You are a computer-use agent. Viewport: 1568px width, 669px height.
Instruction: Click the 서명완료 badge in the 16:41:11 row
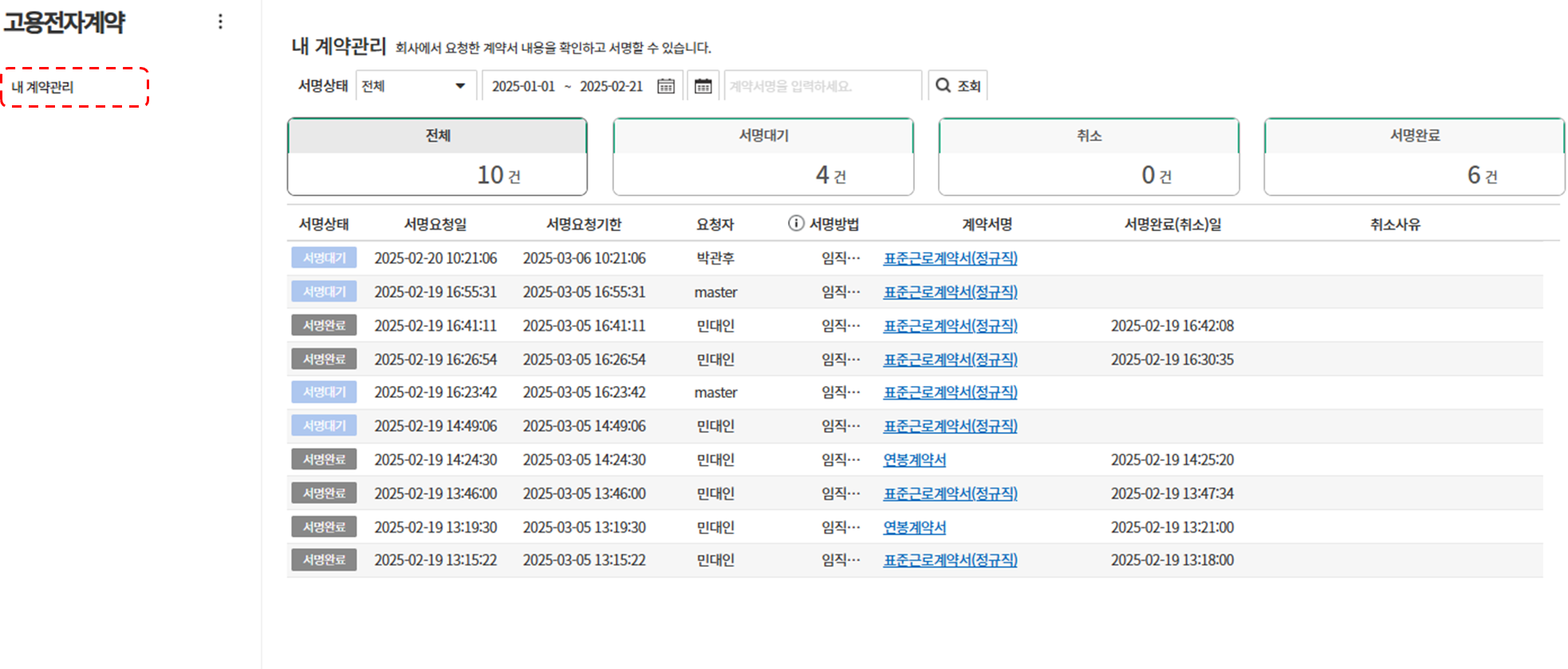(x=324, y=325)
